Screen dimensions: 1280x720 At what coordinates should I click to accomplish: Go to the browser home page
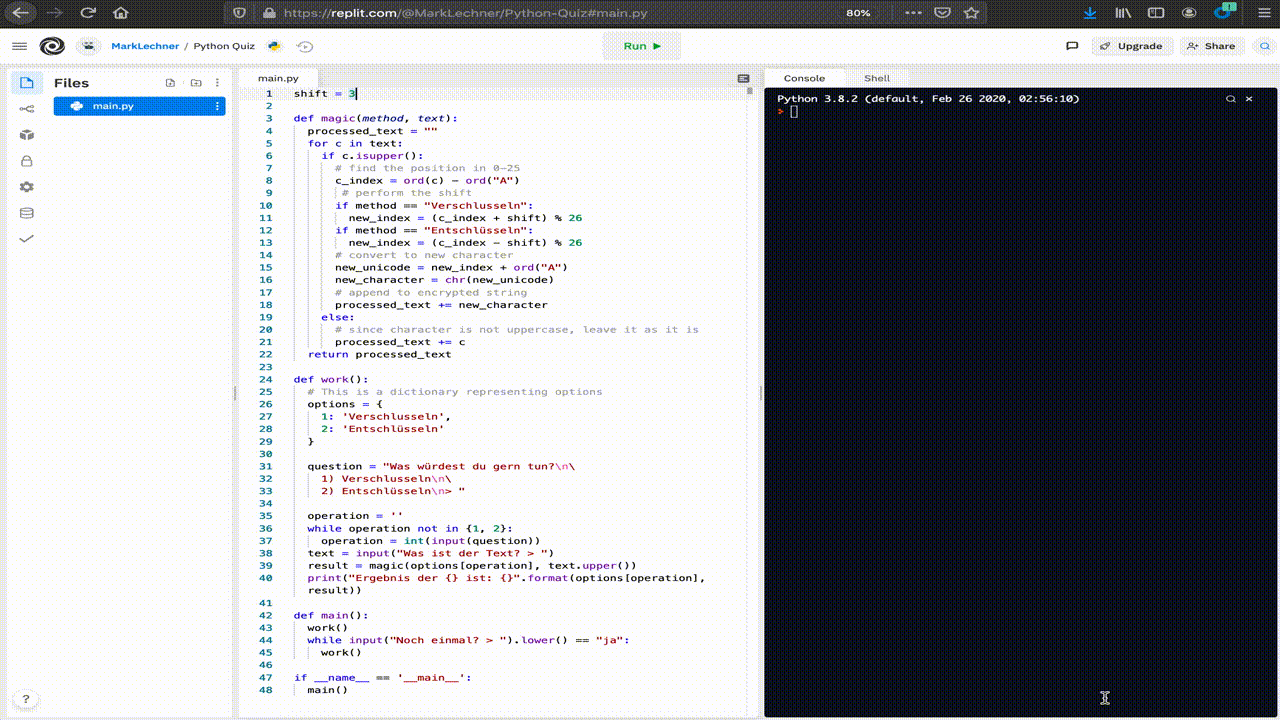point(121,14)
